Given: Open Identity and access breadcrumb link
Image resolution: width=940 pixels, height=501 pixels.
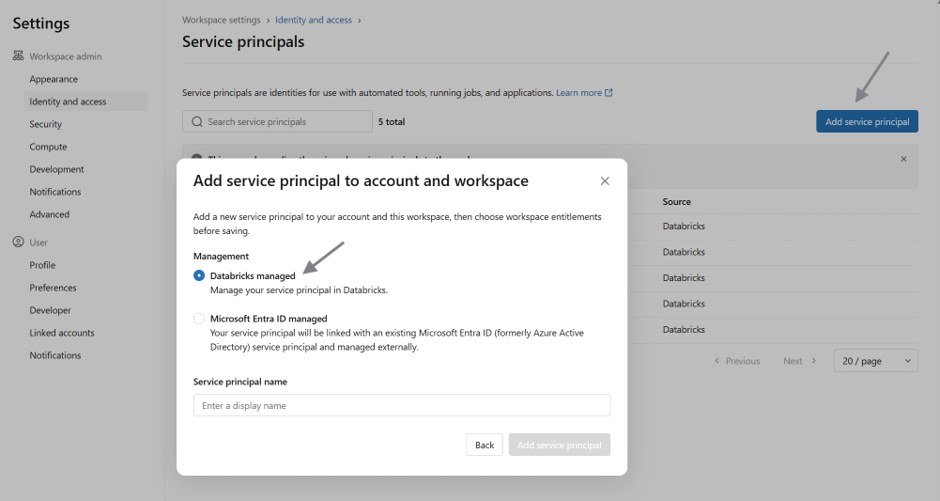Looking at the screenshot, I should [314, 20].
